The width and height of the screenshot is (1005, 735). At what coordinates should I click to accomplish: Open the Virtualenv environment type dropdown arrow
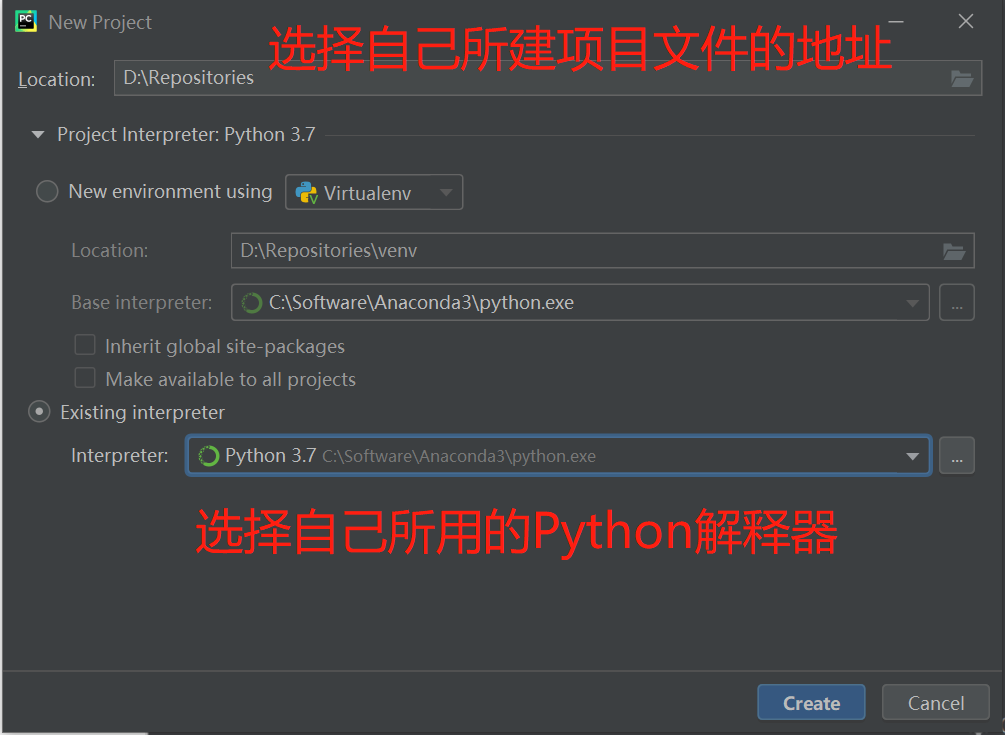click(445, 193)
